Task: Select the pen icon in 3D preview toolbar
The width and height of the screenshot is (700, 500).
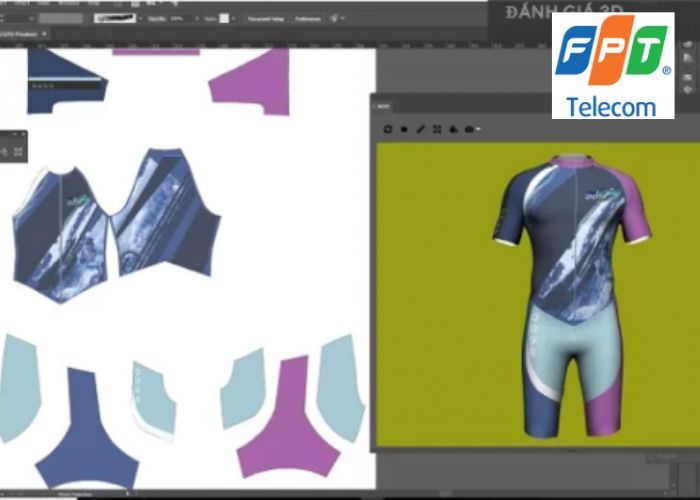Action: (x=421, y=129)
